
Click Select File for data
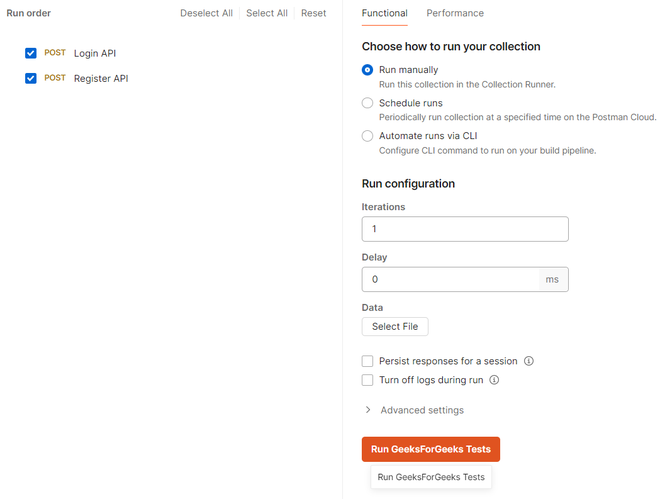point(395,326)
